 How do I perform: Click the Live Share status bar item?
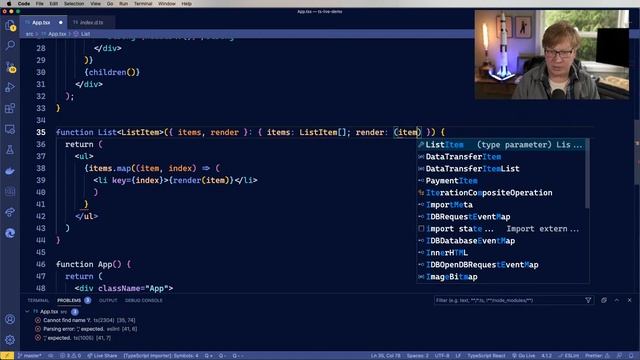(x=102, y=356)
